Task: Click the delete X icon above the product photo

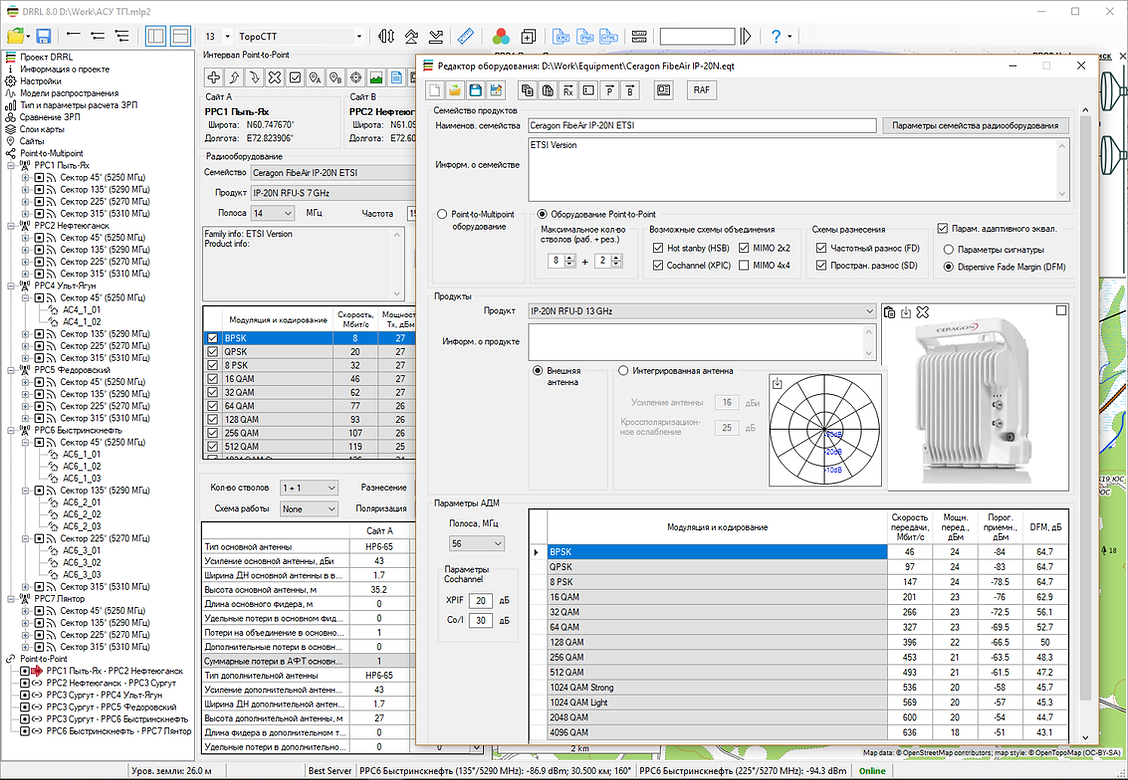Action: pos(923,312)
